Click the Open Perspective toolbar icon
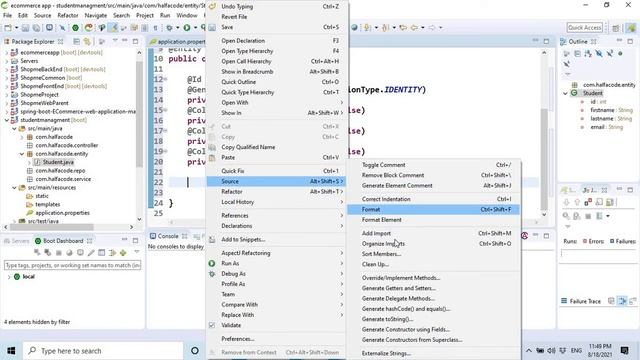 pos(616,28)
